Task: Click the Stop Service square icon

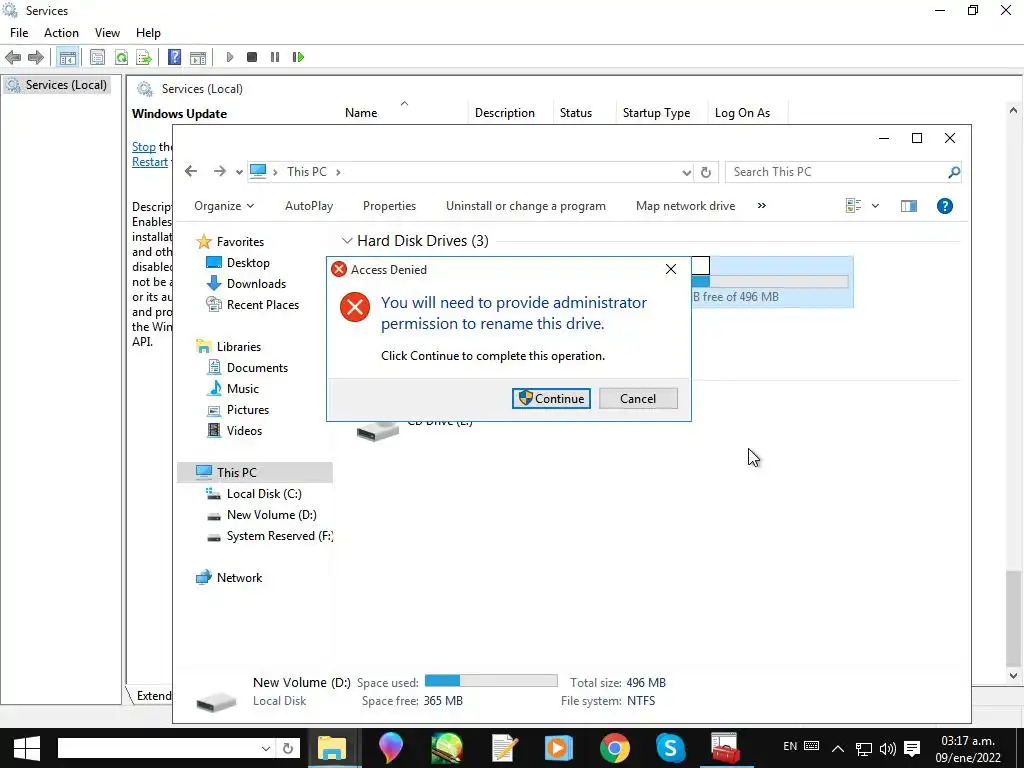Action: [x=252, y=57]
